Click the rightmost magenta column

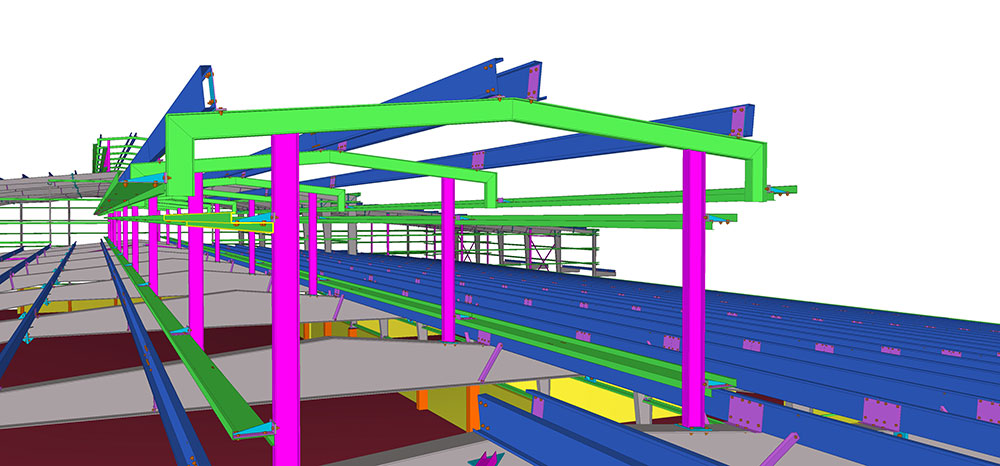[694, 290]
